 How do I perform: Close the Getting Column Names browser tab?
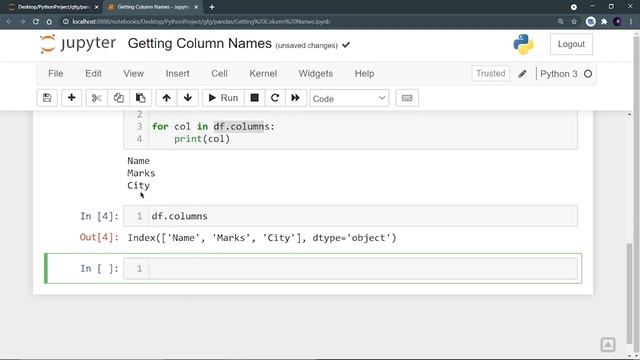[x=196, y=7]
